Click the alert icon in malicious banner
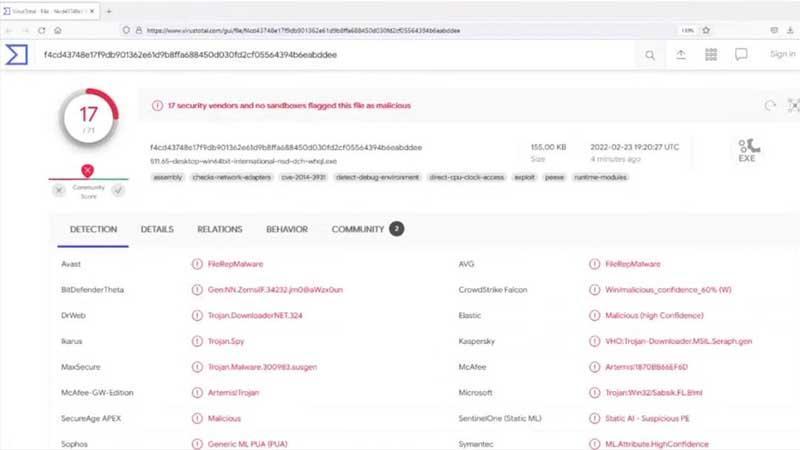 coord(157,106)
